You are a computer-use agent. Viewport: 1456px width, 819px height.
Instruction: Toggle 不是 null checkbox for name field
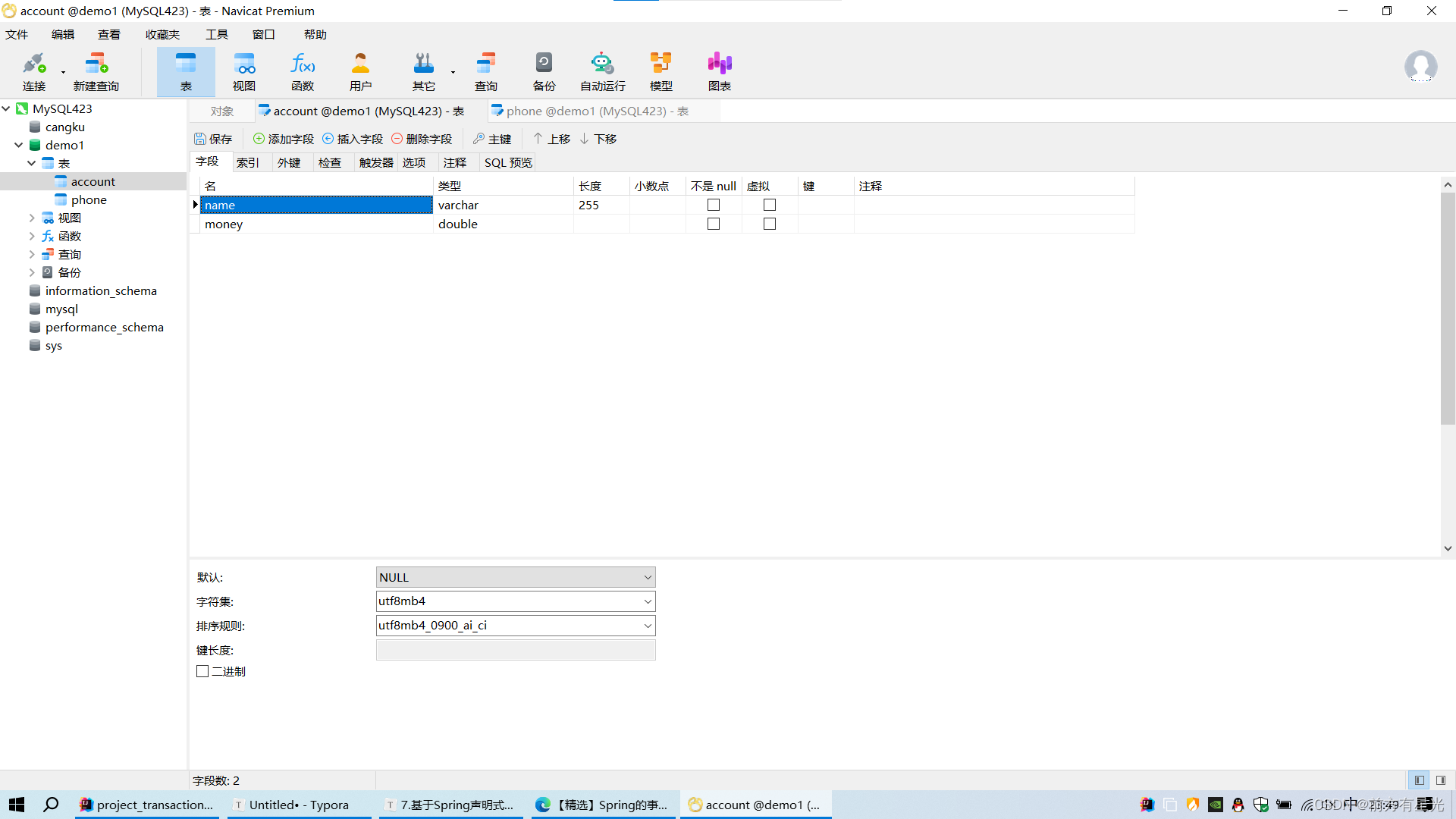point(713,204)
